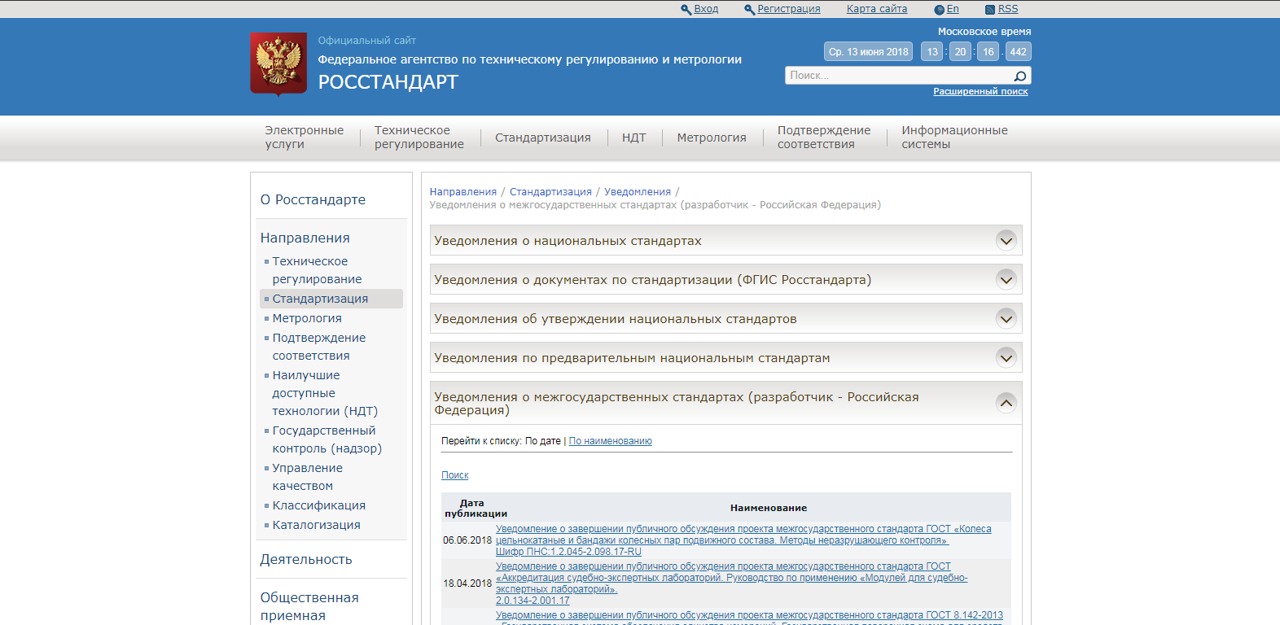Click the key icon next to Вход
The image size is (1280, 625).
pos(686,9)
